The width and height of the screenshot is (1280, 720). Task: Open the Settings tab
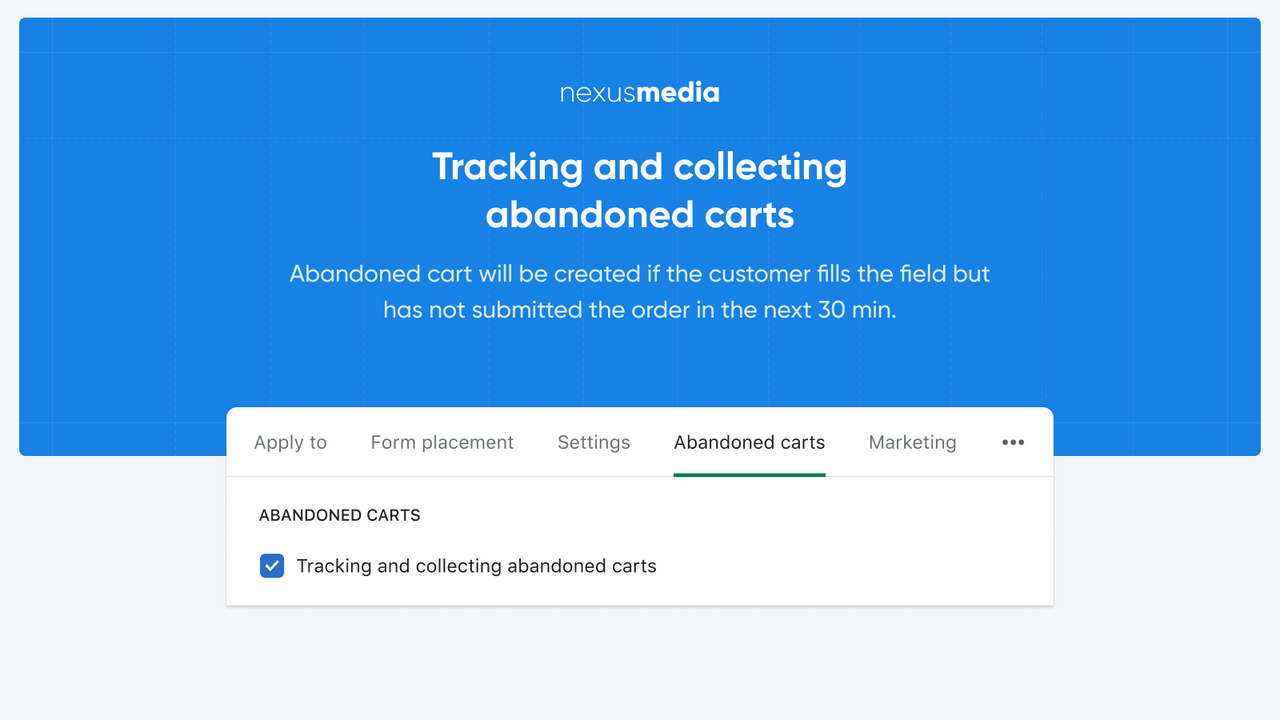pyautogui.click(x=593, y=442)
